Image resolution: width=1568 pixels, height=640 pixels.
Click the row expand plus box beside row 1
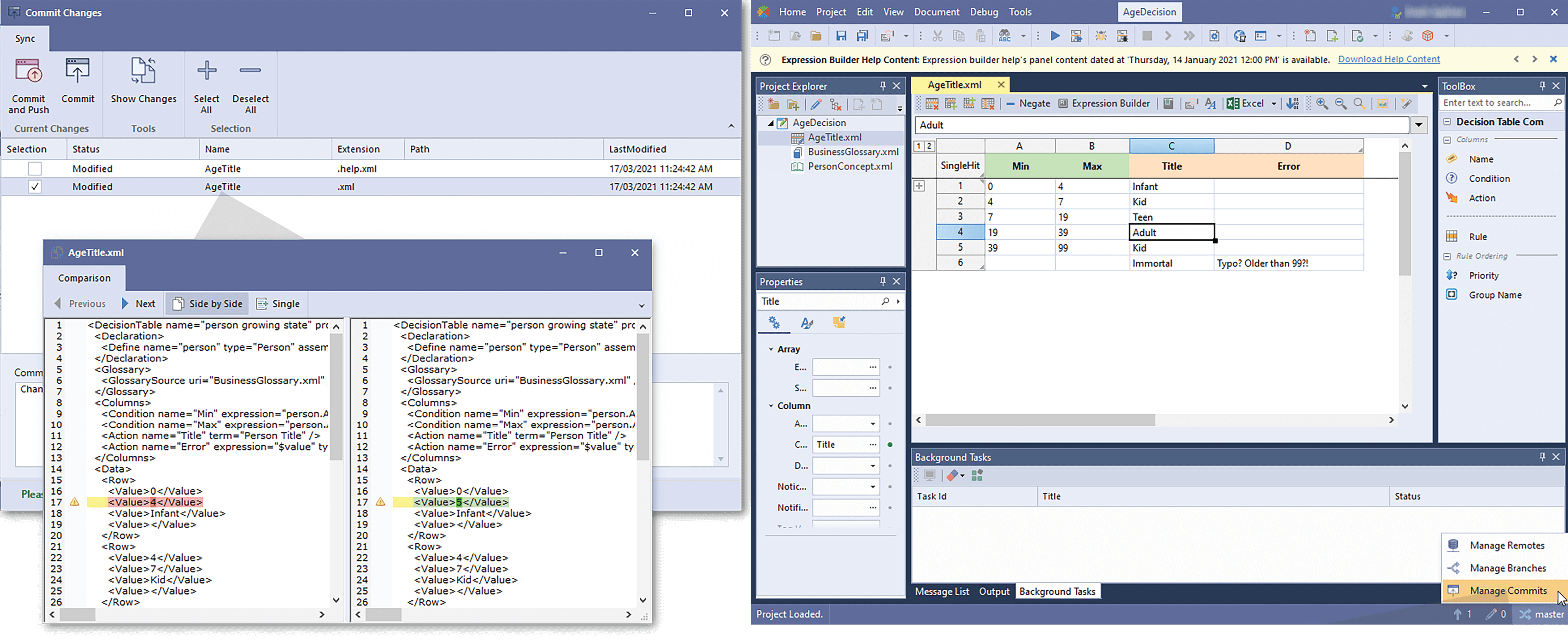[919, 186]
